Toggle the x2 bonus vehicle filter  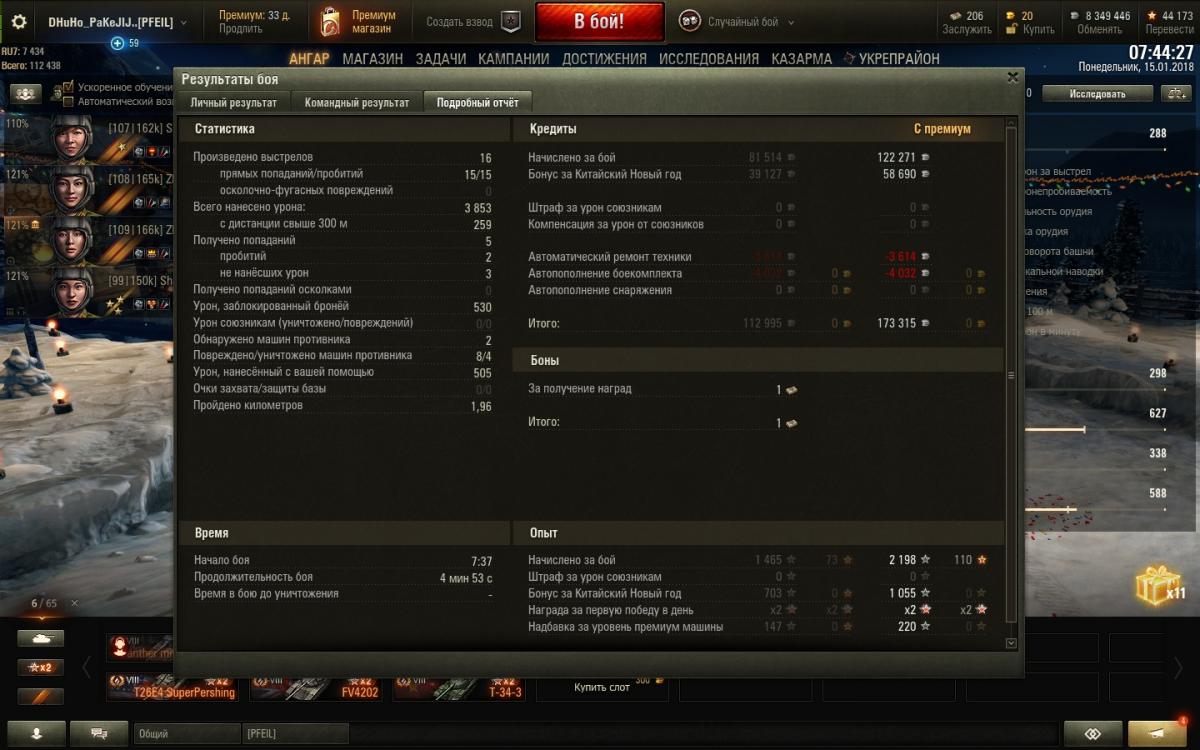[40, 667]
